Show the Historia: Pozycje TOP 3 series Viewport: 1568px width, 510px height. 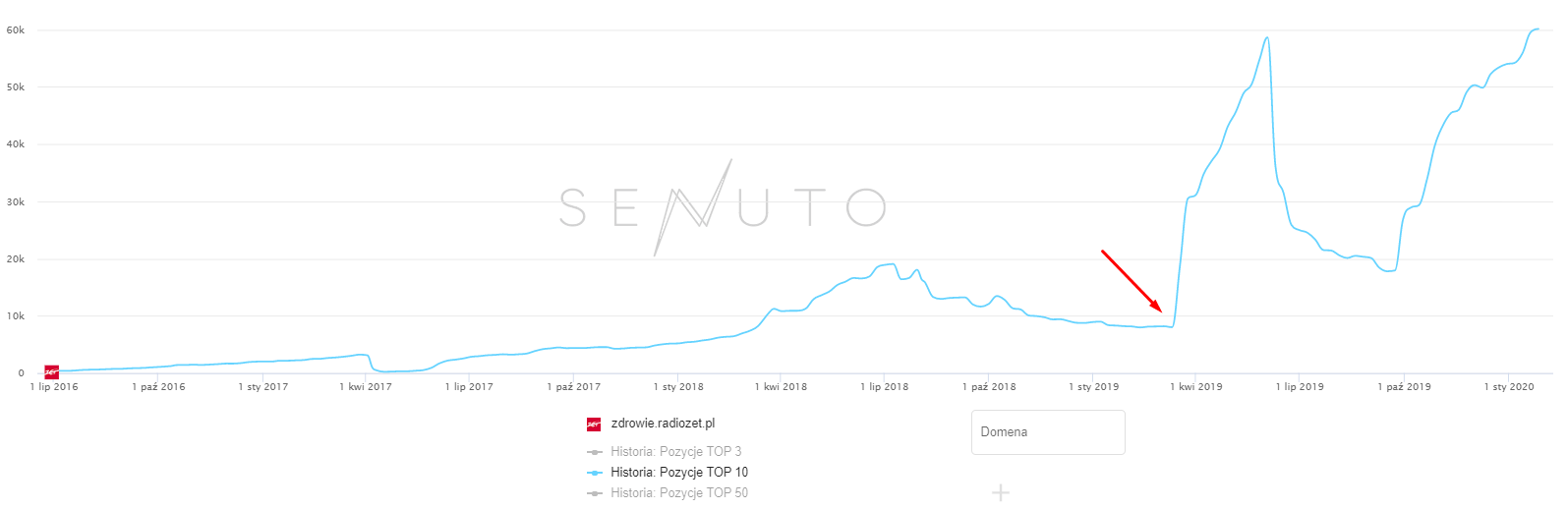675,452
